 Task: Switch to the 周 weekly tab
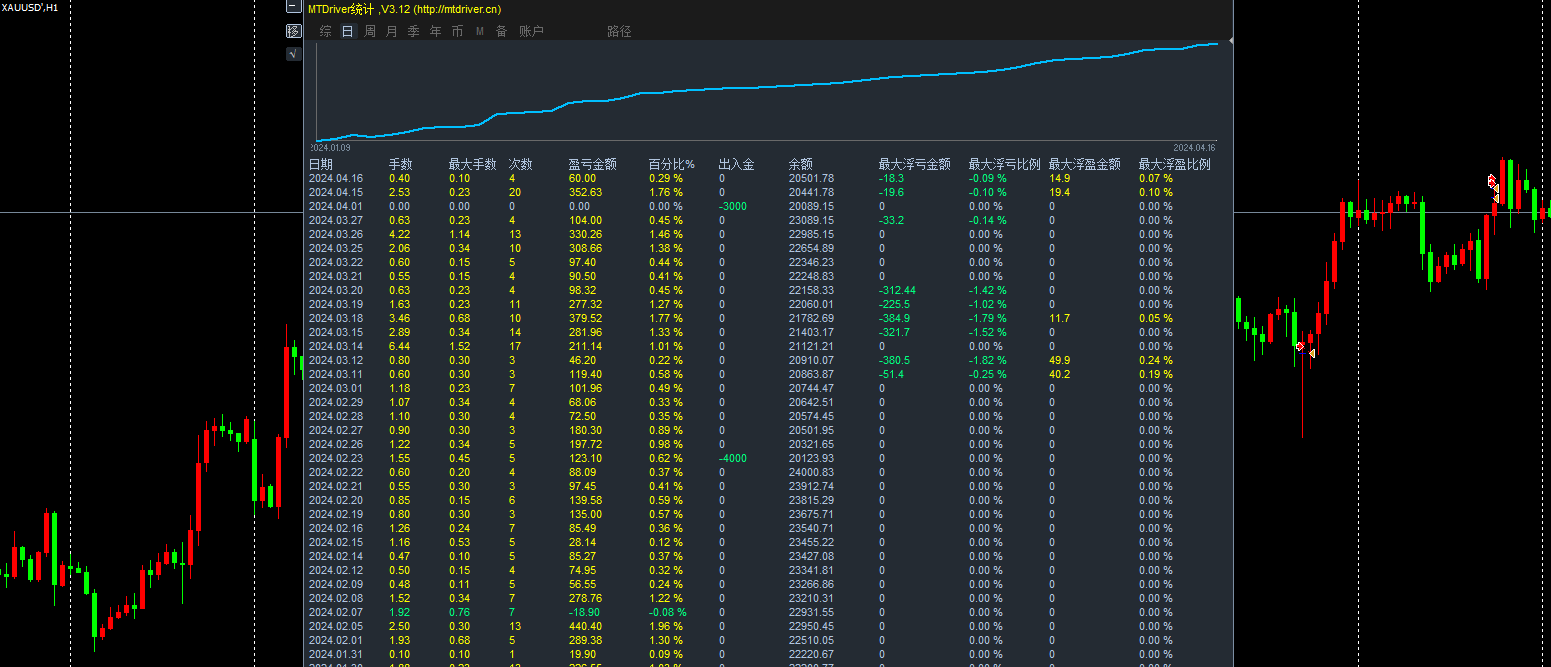370,31
